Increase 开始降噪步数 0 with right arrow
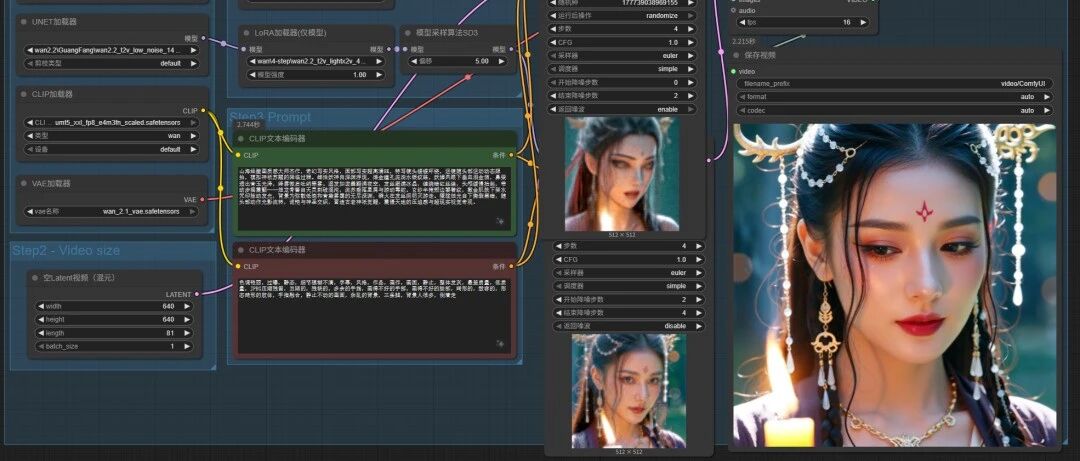 pyautogui.click(x=691, y=82)
